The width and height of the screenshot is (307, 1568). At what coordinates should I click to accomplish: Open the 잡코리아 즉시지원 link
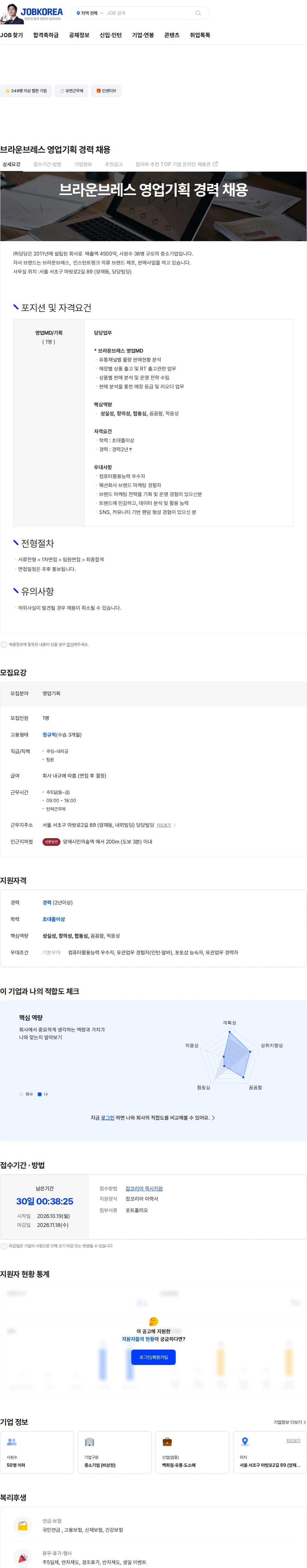point(144,1188)
